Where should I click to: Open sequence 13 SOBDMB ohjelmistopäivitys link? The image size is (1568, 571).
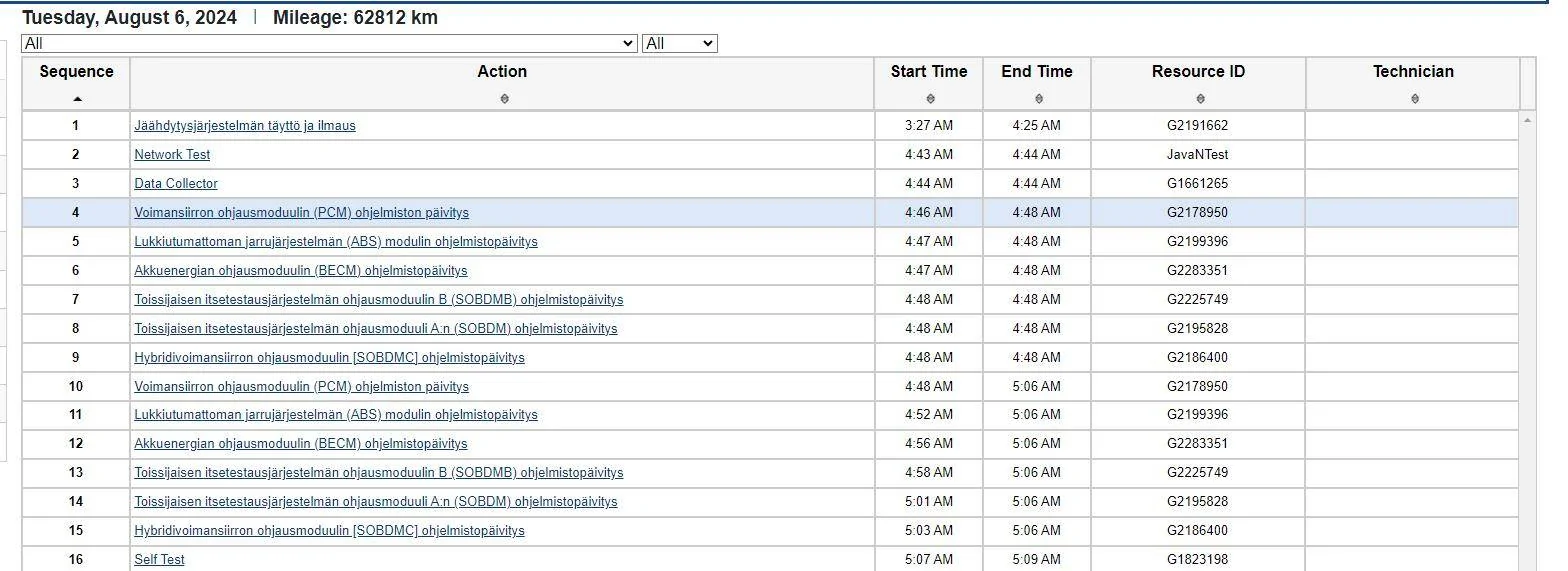coord(379,473)
